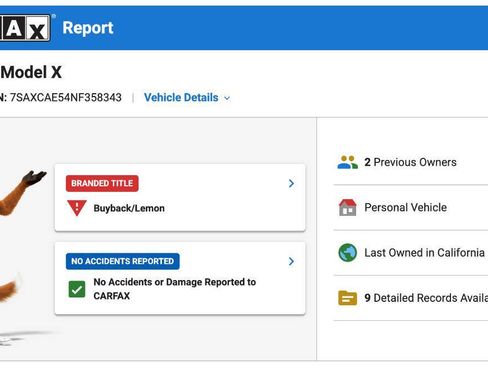Click the 'Model X' heading
The width and height of the screenshot is (488, 366).
tap(31, 72)
